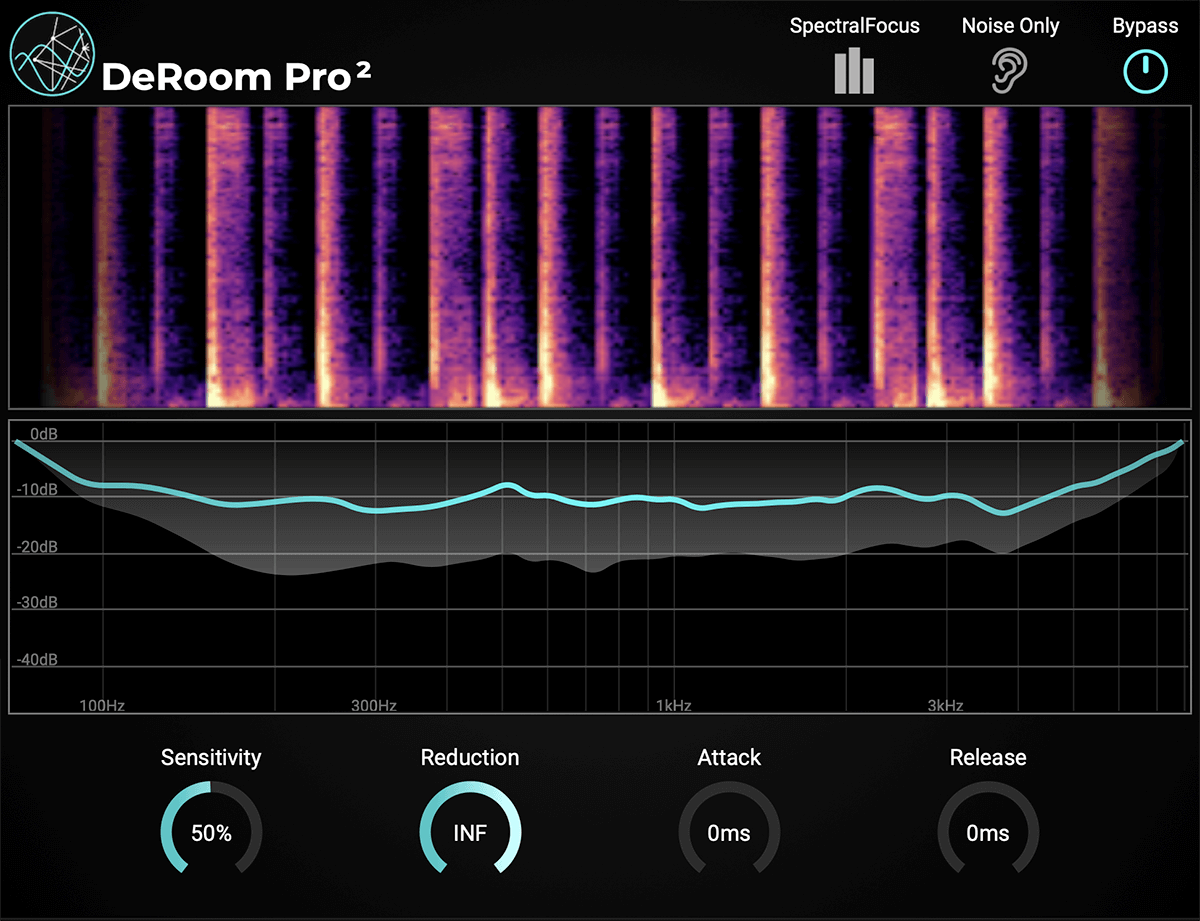Click the 0dB axis label
This screenshot has width=1200, height=921.
[x=46, y=432]
